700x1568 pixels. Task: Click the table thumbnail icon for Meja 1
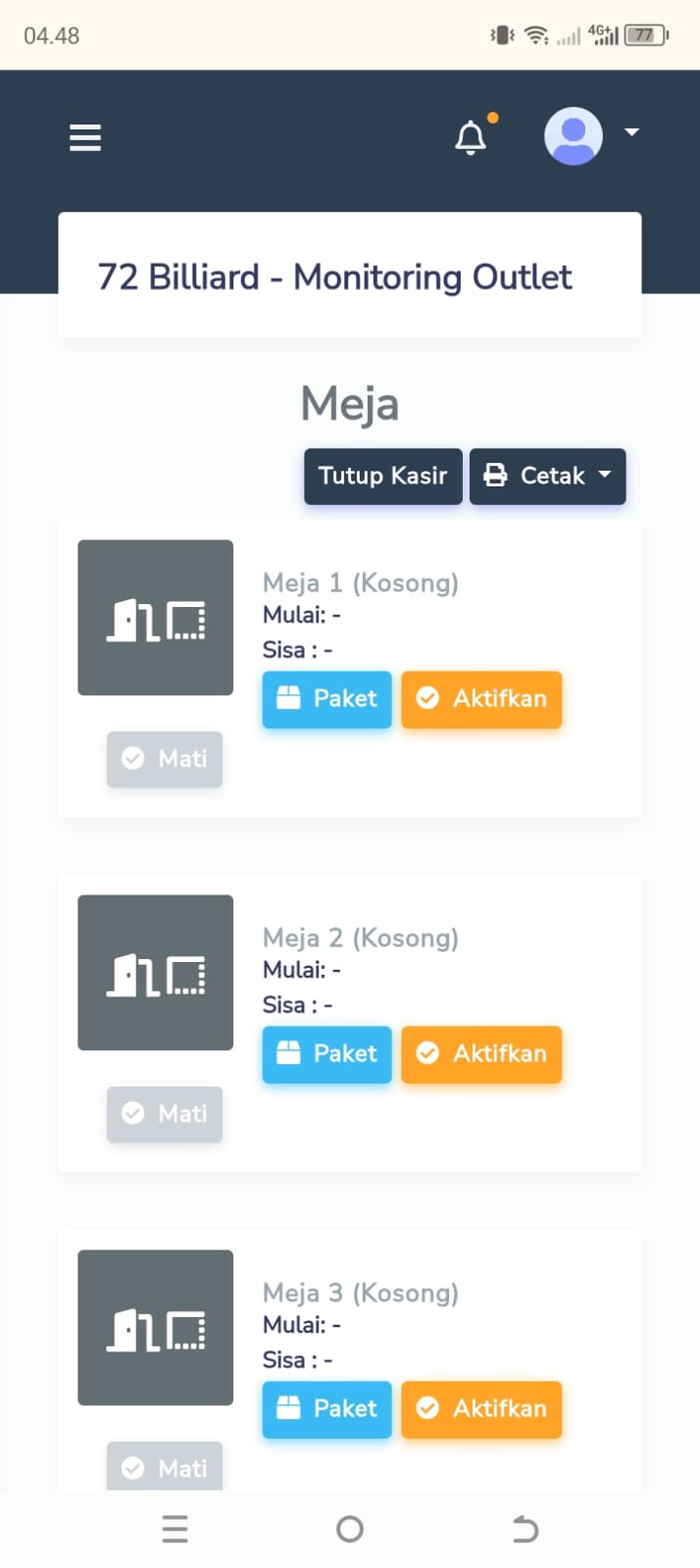click(155, 618)
